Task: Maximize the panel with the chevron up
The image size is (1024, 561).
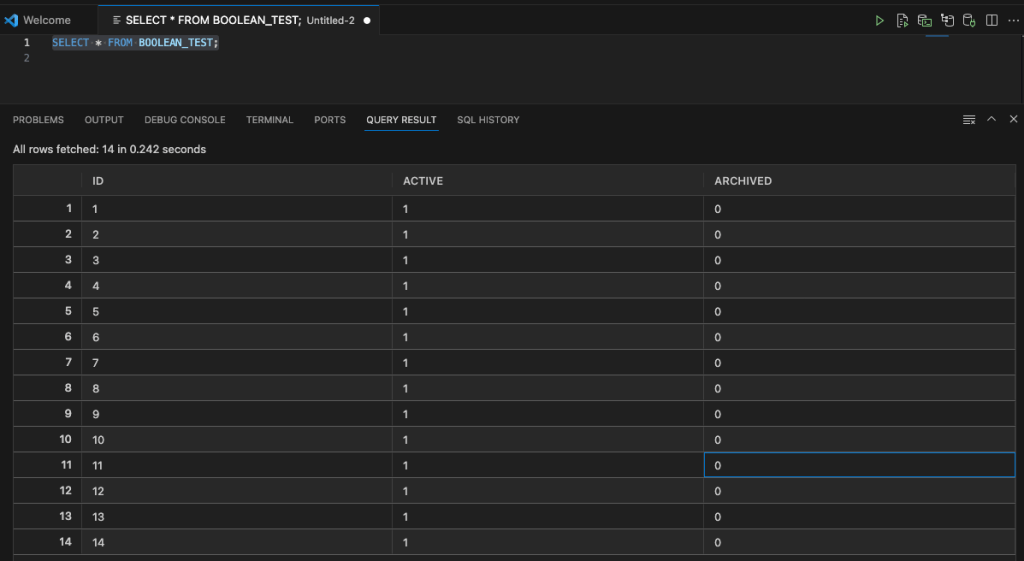Action: pos(991,119)
